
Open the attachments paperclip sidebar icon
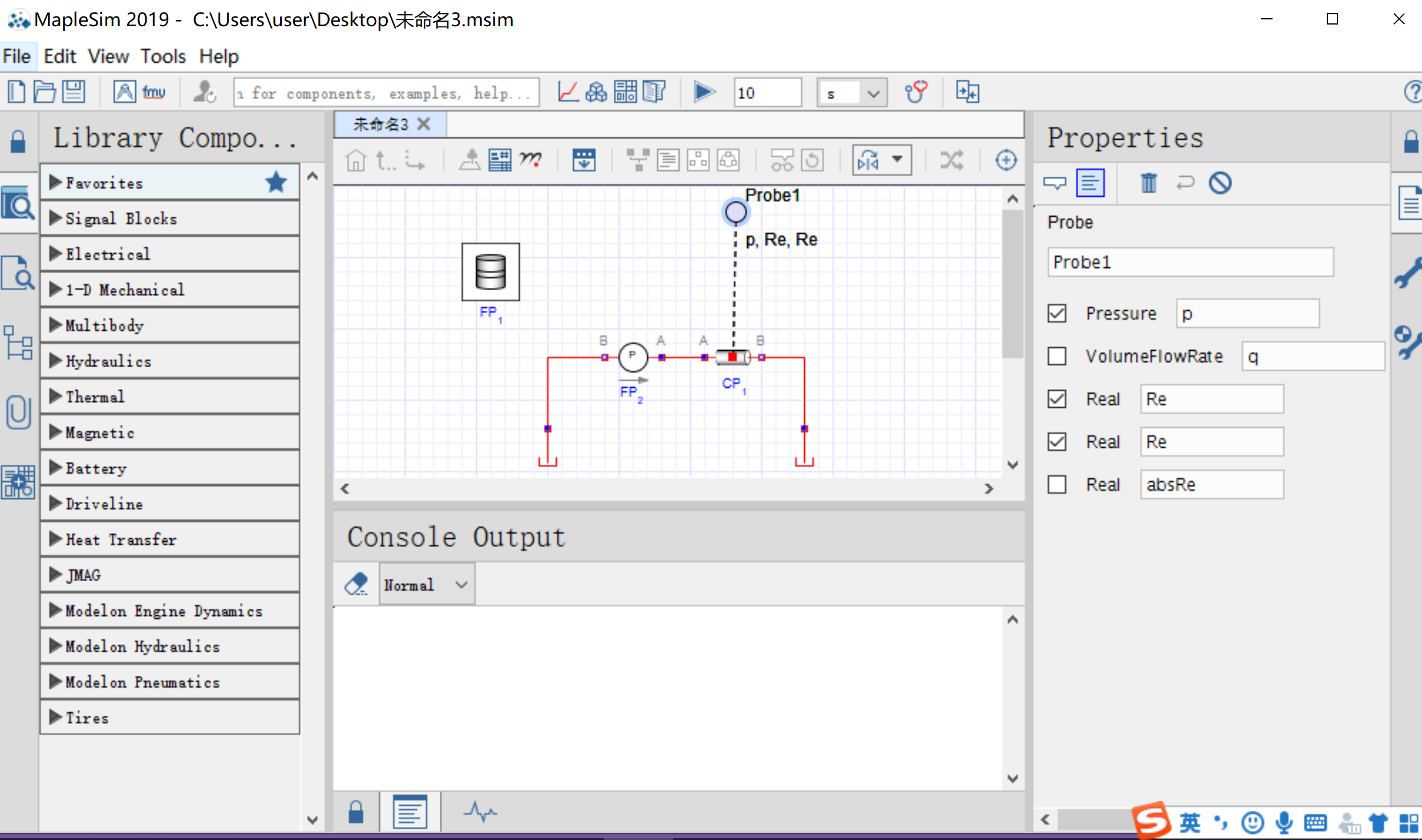18,412
